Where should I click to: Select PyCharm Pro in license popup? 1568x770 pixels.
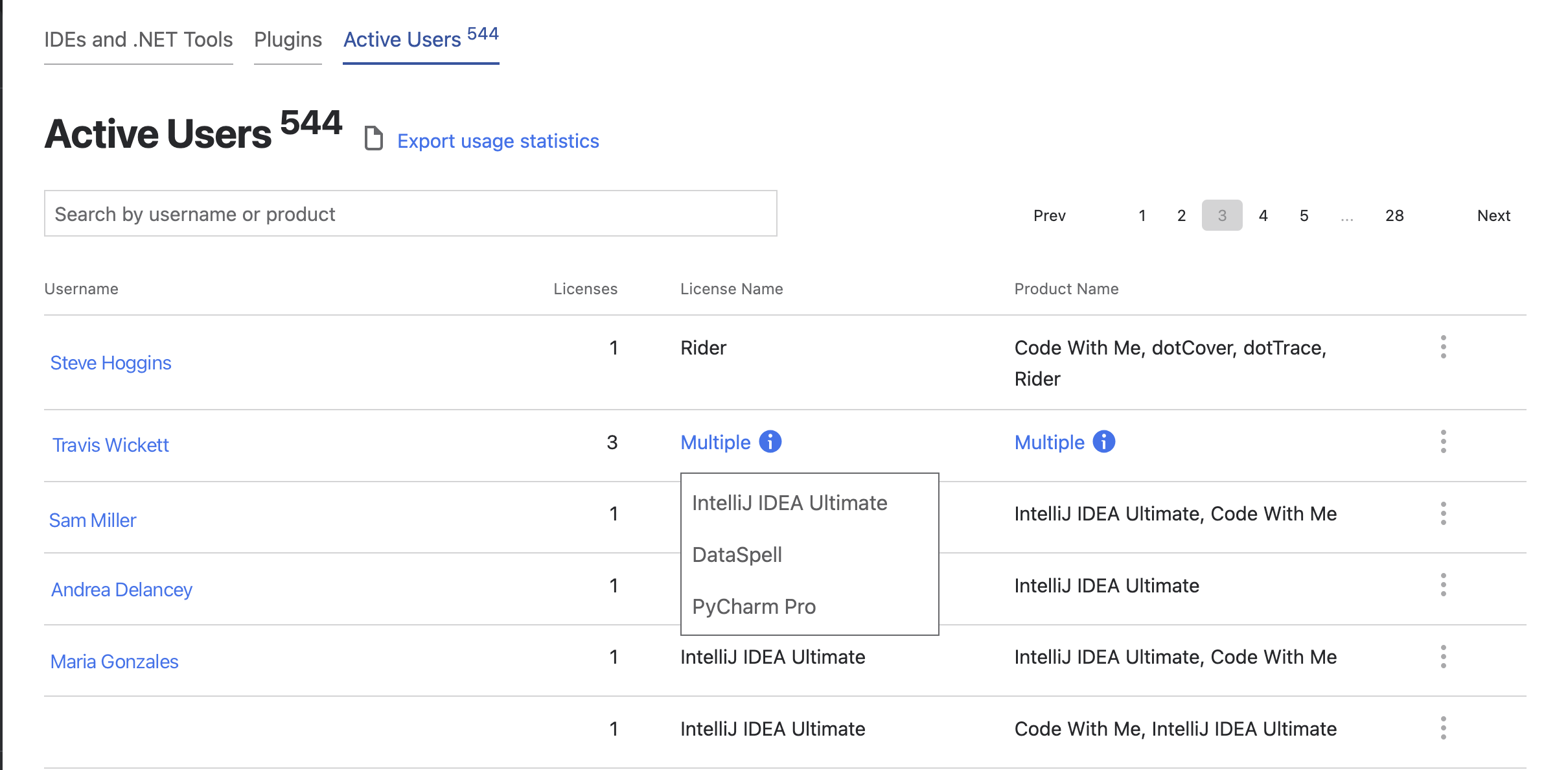tap(754, 607)
